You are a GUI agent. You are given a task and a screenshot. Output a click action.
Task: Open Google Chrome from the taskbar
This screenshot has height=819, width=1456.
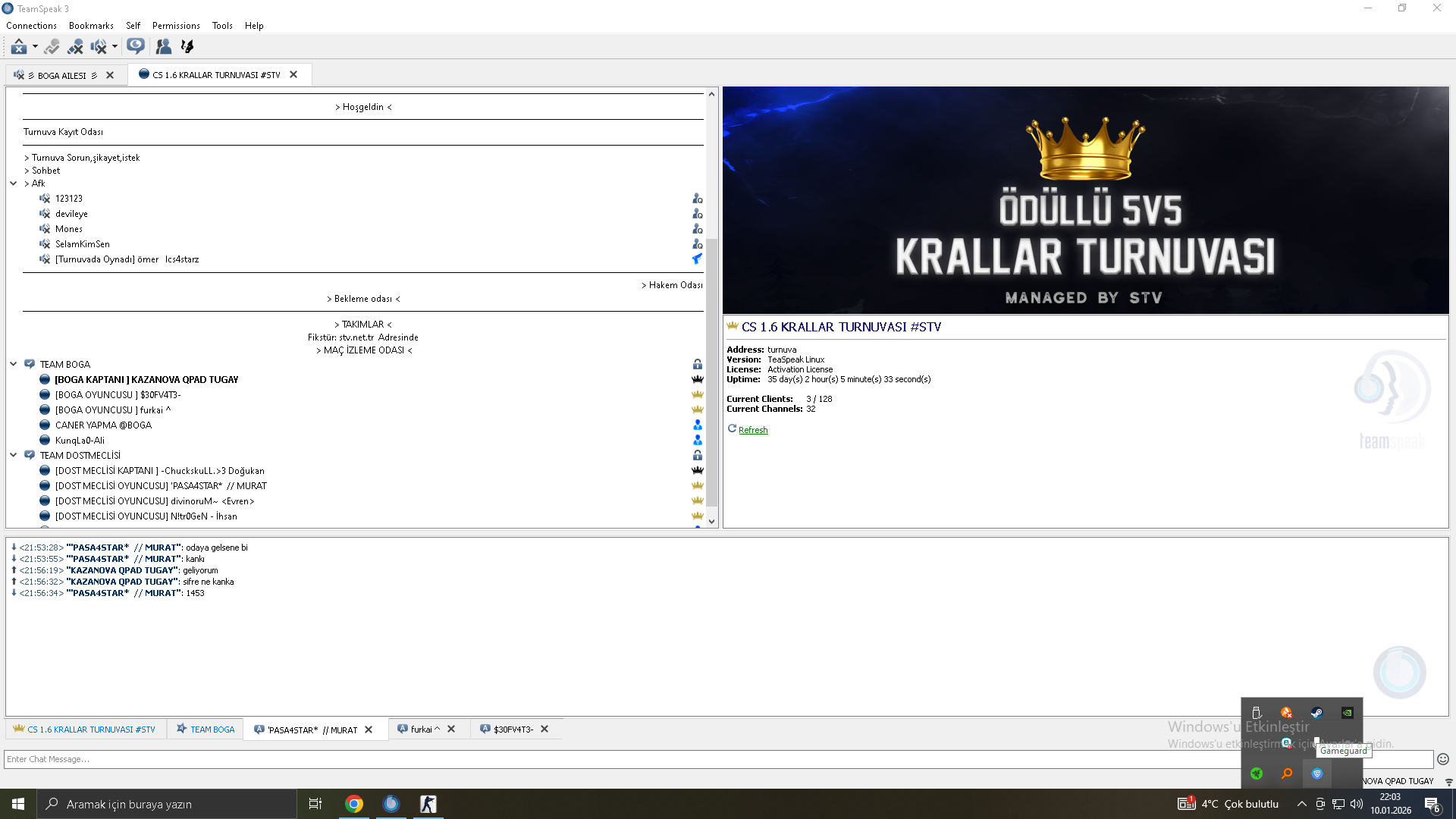point(354,804)
